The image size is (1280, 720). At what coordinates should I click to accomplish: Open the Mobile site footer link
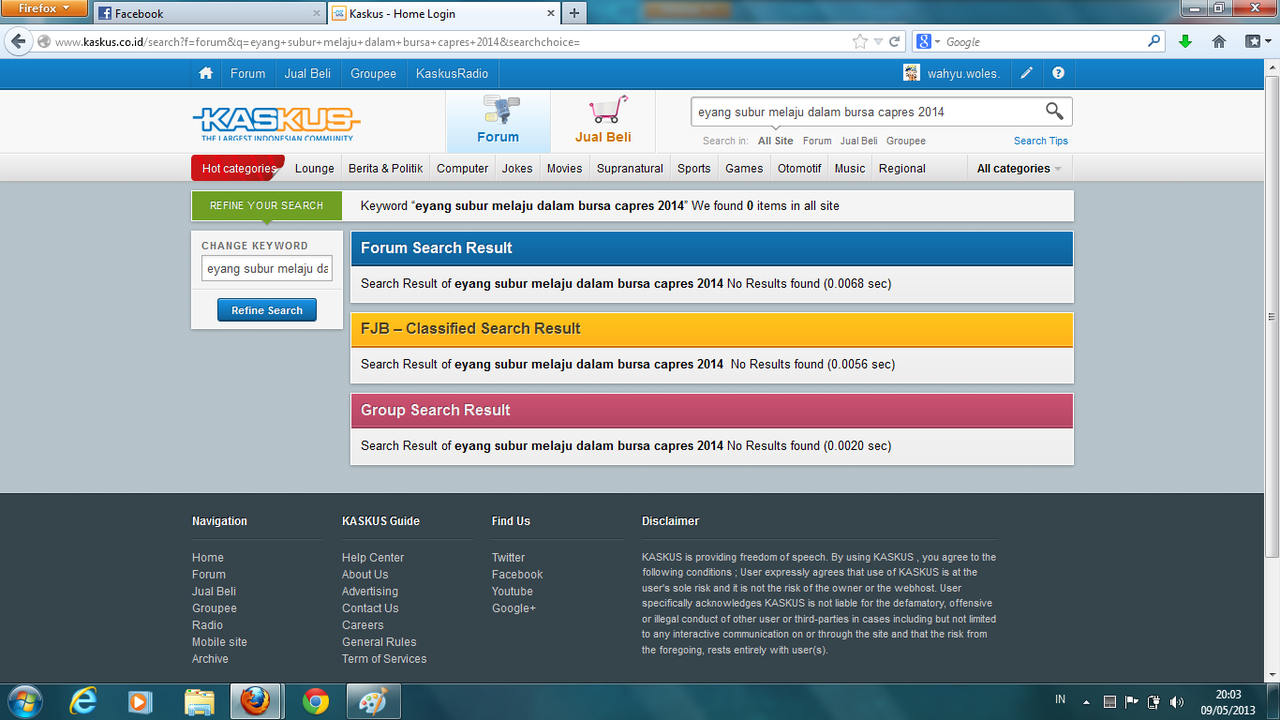pyautogui.click(x=219, y=642)
